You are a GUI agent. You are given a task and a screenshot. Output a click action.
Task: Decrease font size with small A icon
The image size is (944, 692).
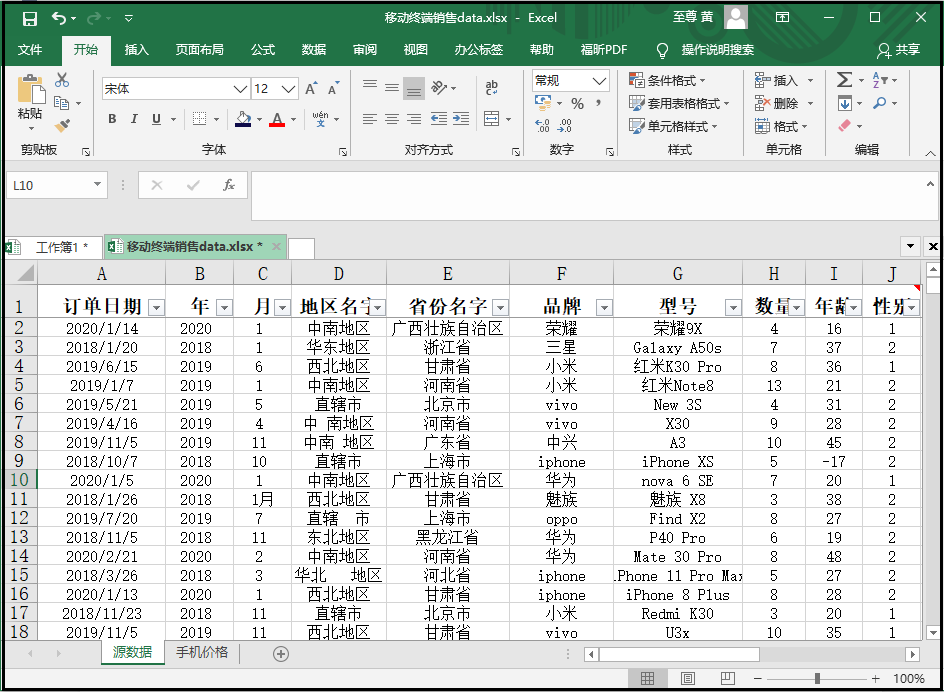333,89
